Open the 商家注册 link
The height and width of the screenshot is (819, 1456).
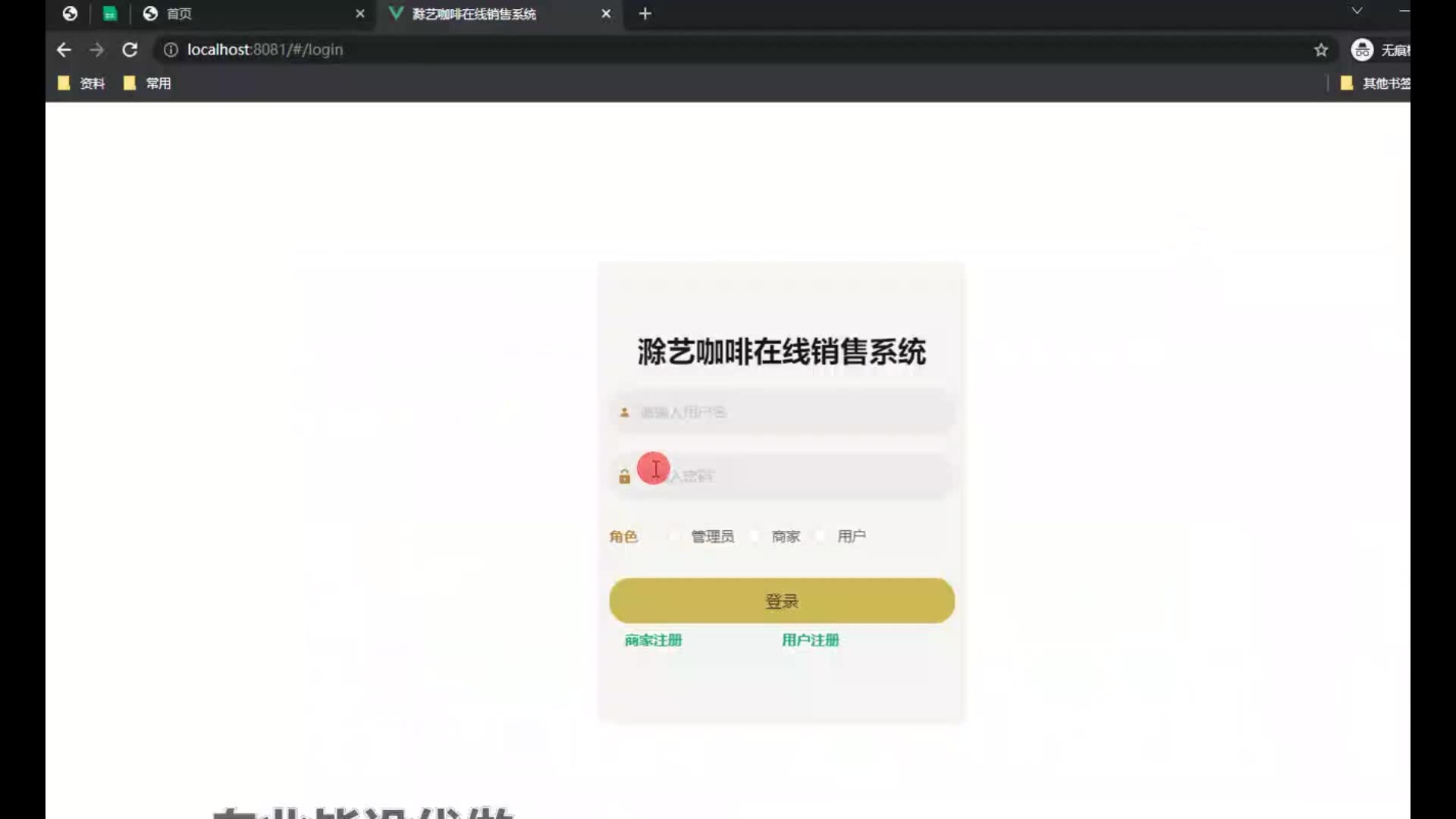coord(653,640)
